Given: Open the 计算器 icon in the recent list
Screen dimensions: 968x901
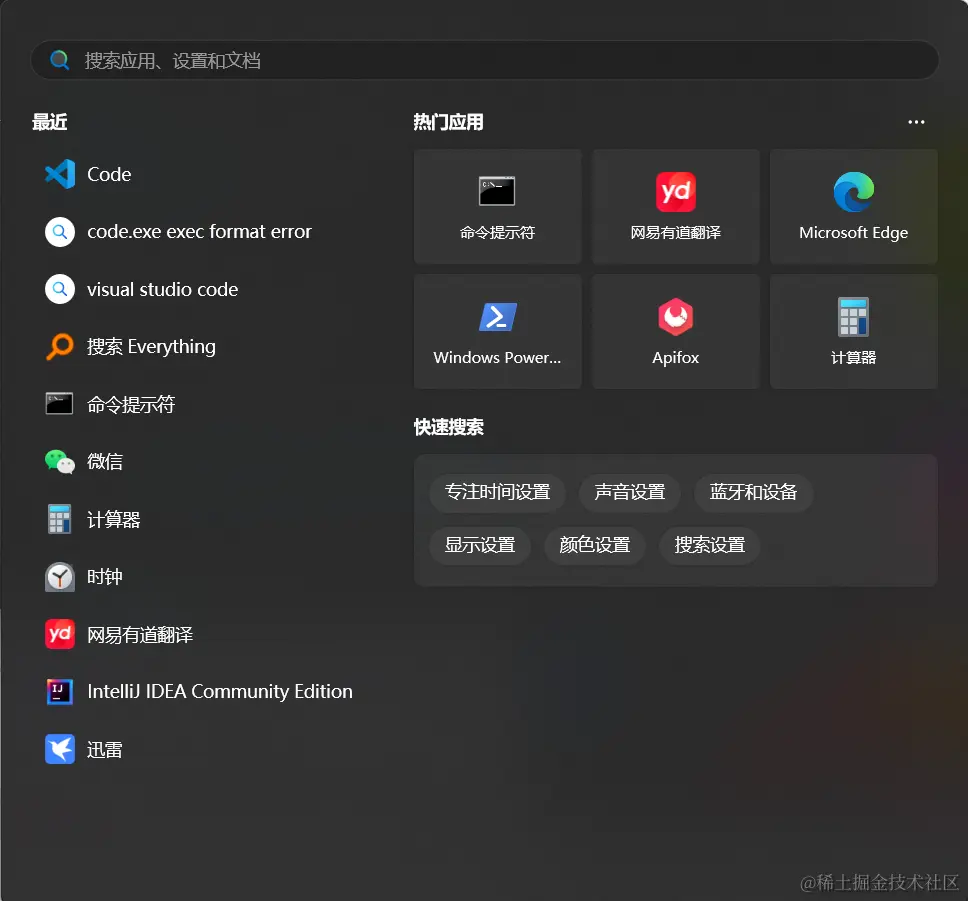Looking at the screenshot, I should [59, 519].
